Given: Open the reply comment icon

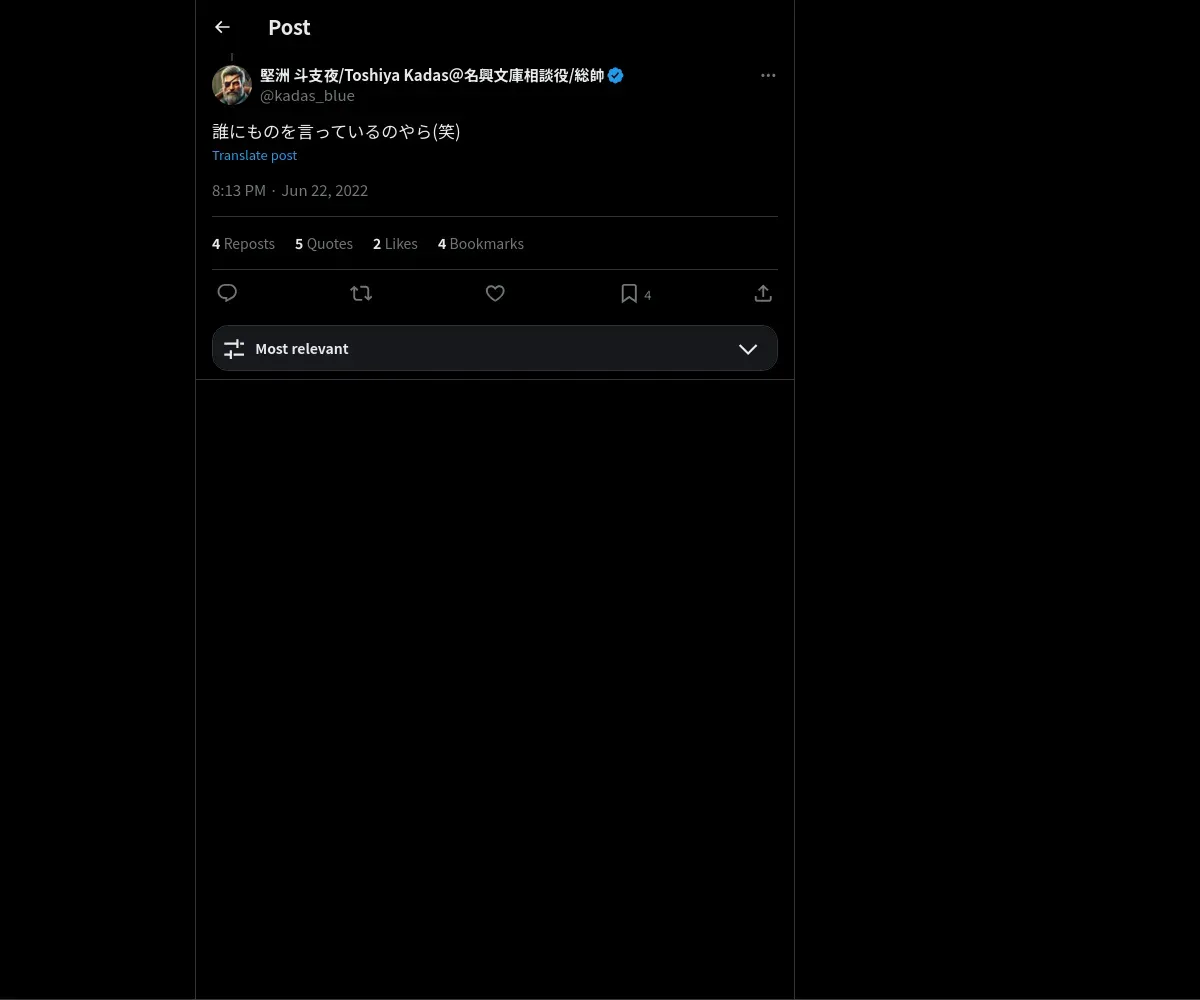Looking at the screenshot, I should (x=227, y=293).
